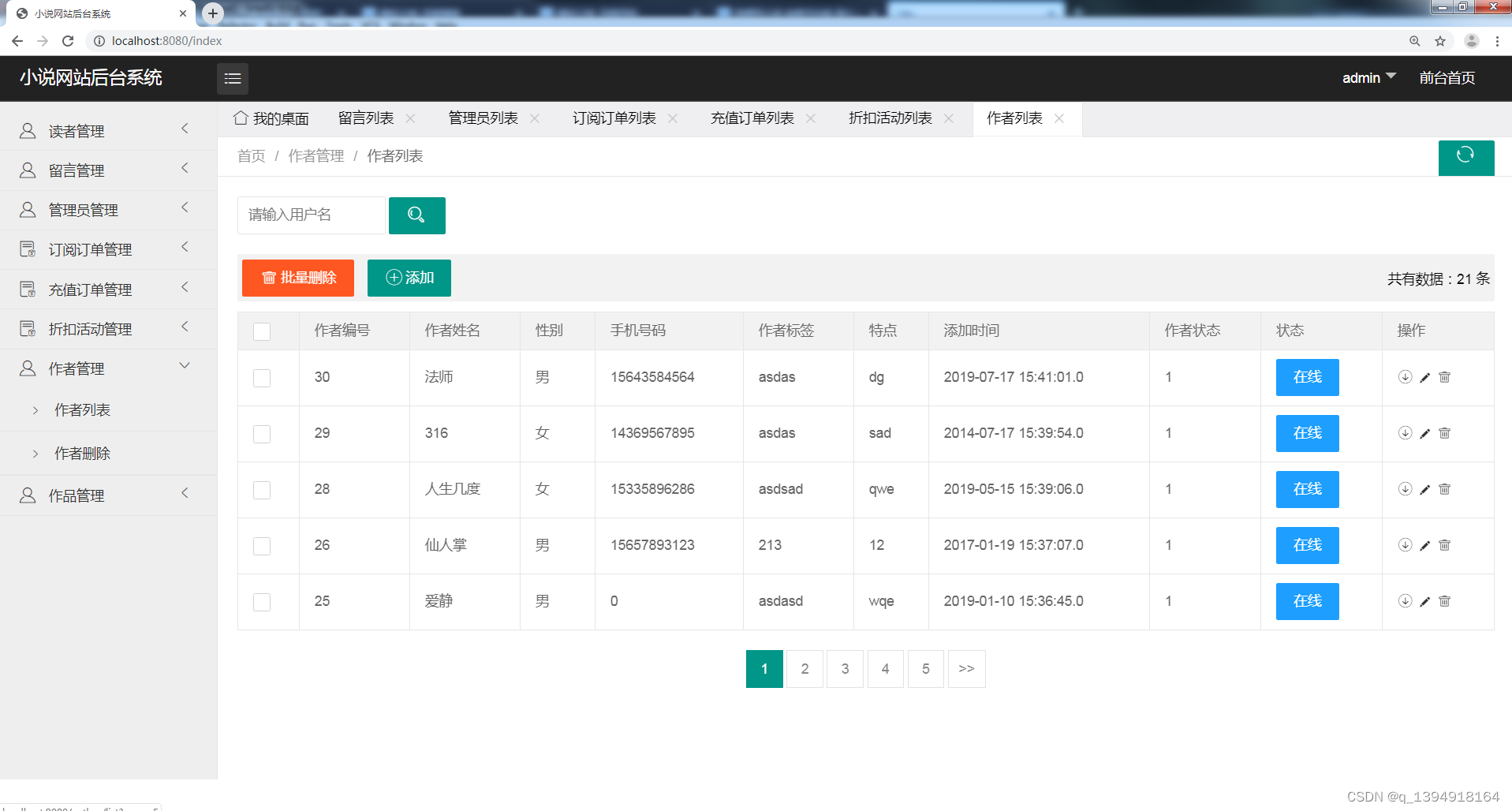The image size is (1512, 811).
Task: Click the download icon for author 28
Action: 1405,489
